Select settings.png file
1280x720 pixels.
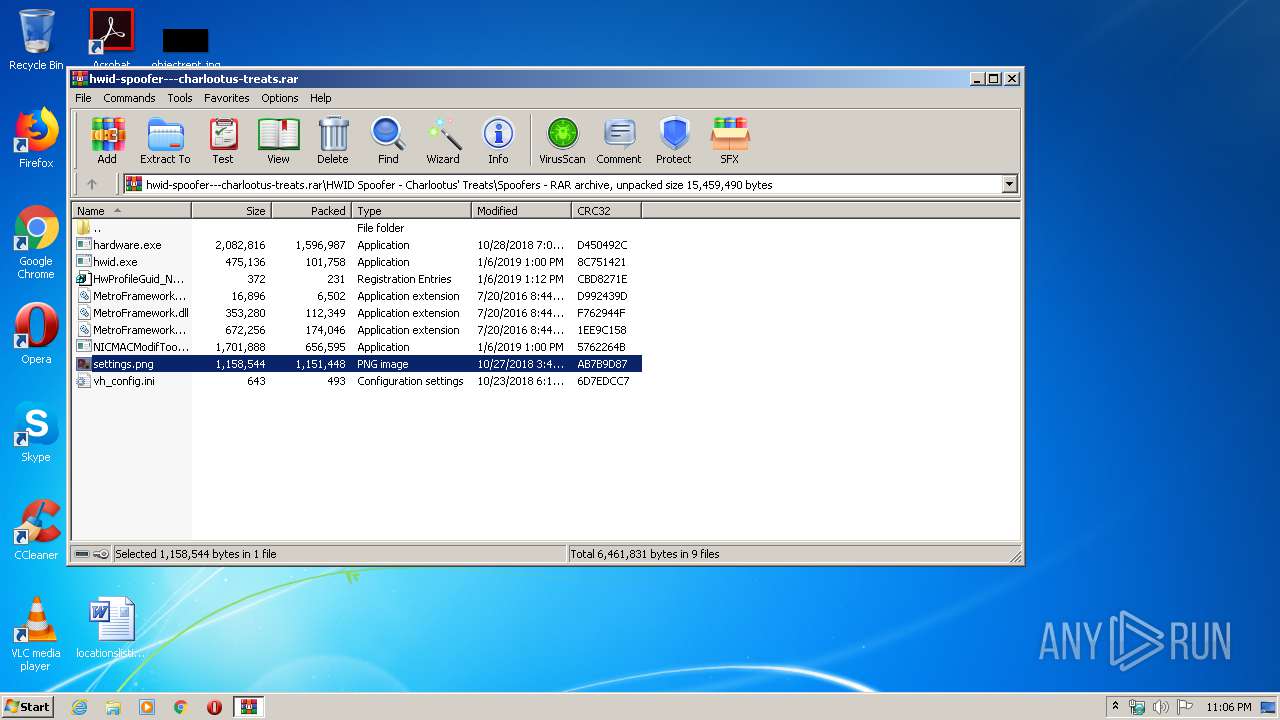pyautogui.click(x=358, y=364)
